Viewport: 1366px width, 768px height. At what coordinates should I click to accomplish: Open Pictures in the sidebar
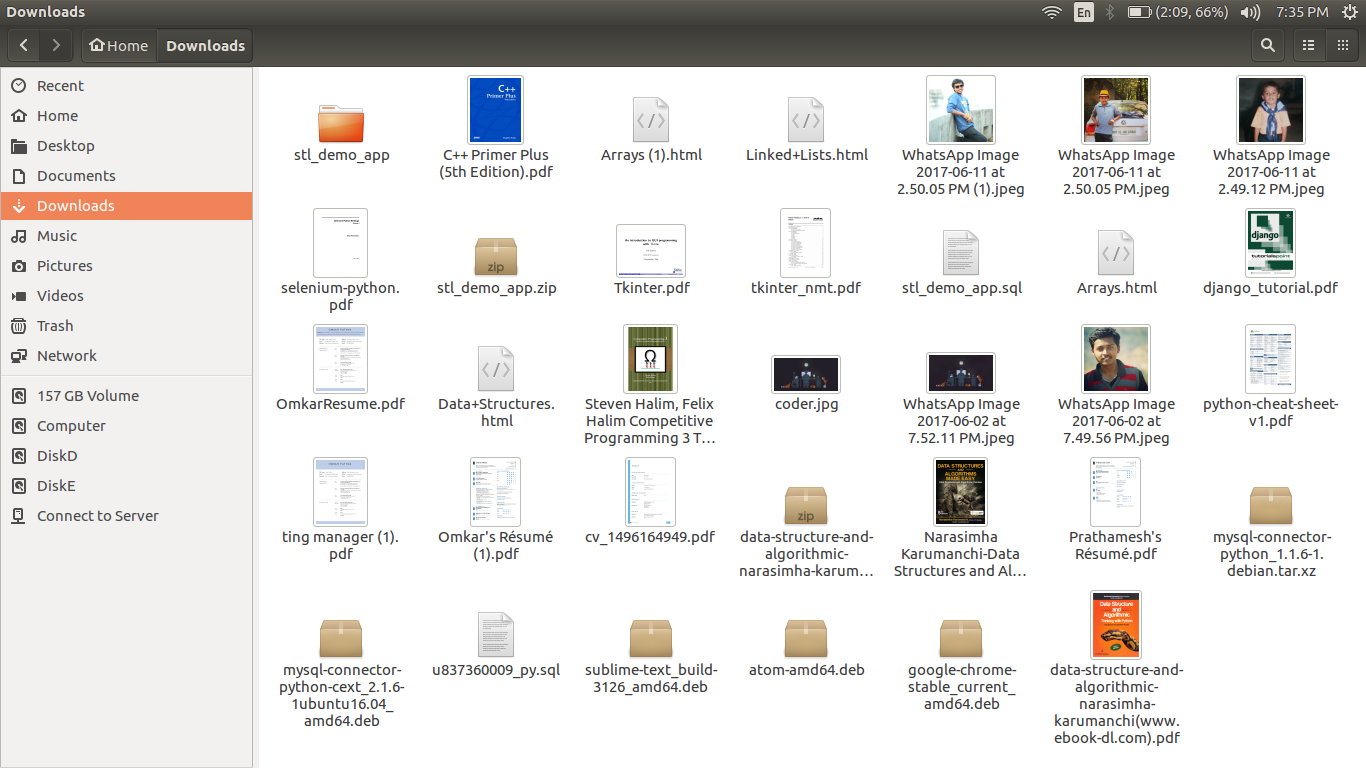[126, 266]
